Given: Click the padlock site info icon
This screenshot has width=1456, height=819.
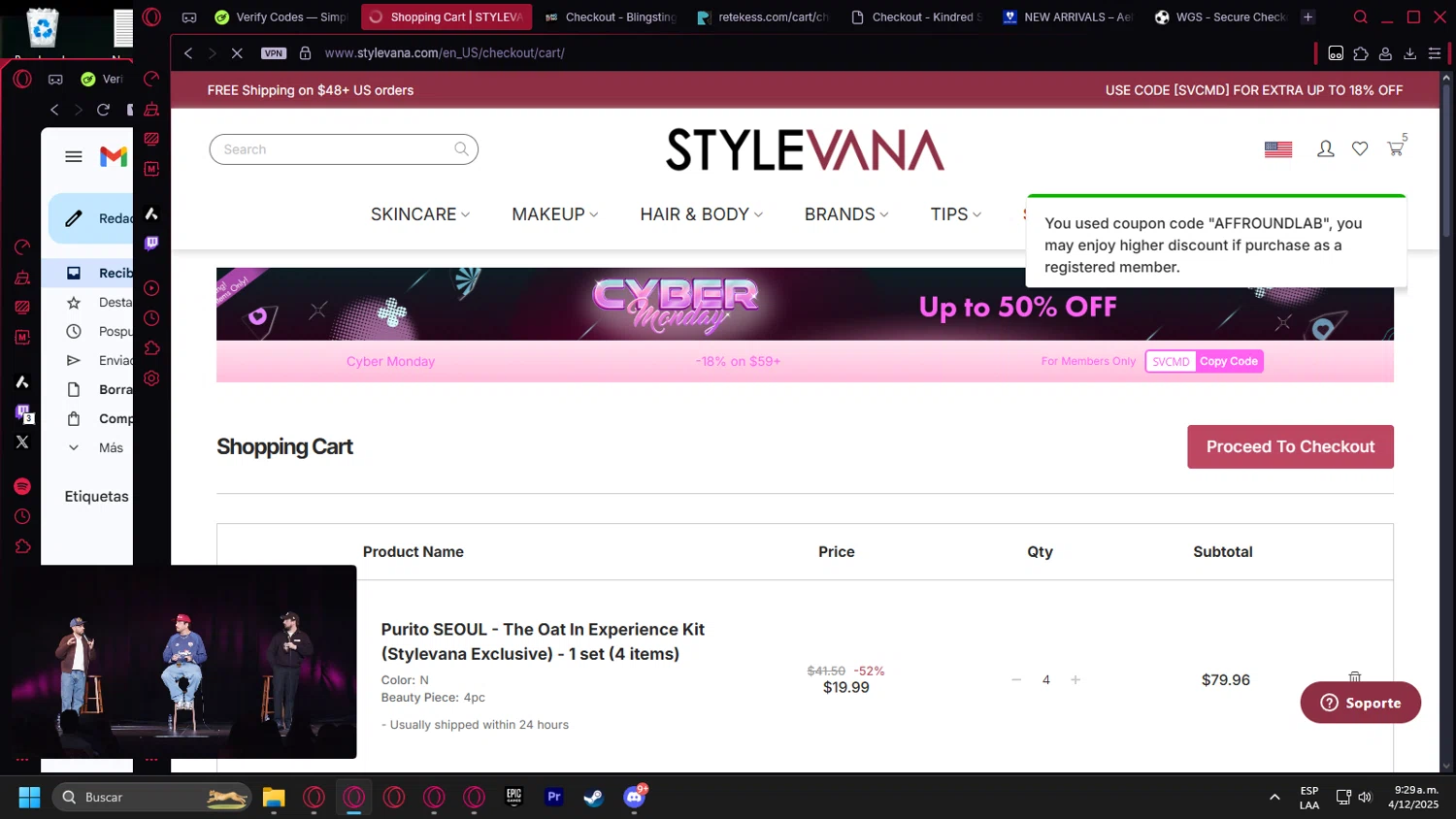Looking at the screenshot, I should (305, 53).
